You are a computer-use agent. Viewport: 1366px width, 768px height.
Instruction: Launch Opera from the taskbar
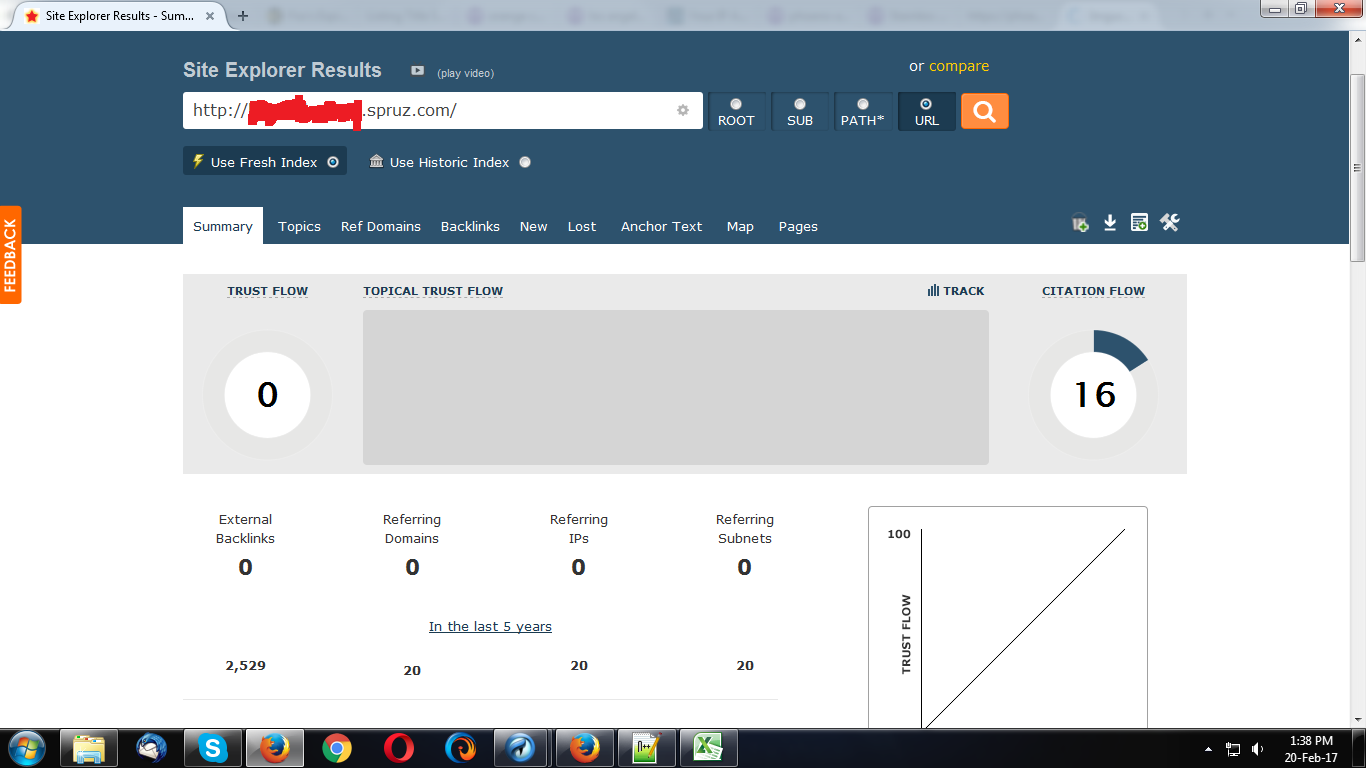pyautogui.click(x=399, y=748)
